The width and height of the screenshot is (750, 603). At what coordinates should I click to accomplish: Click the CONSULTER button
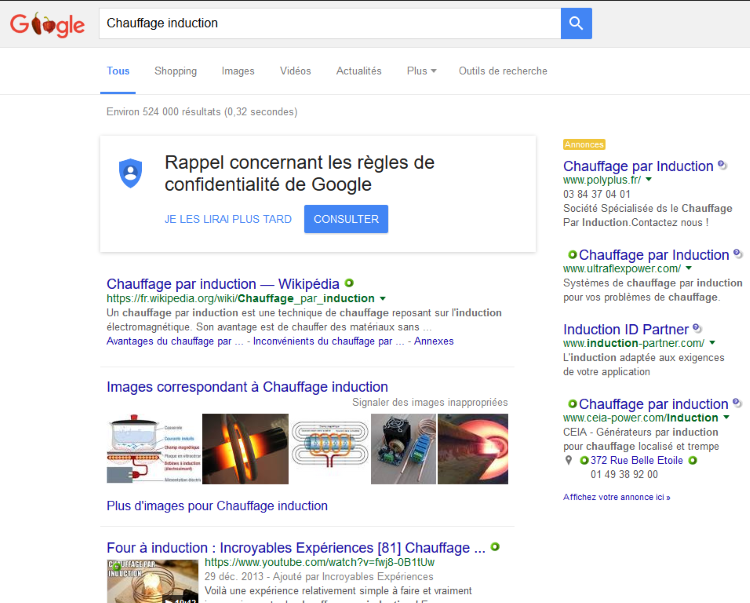(346, 219)
